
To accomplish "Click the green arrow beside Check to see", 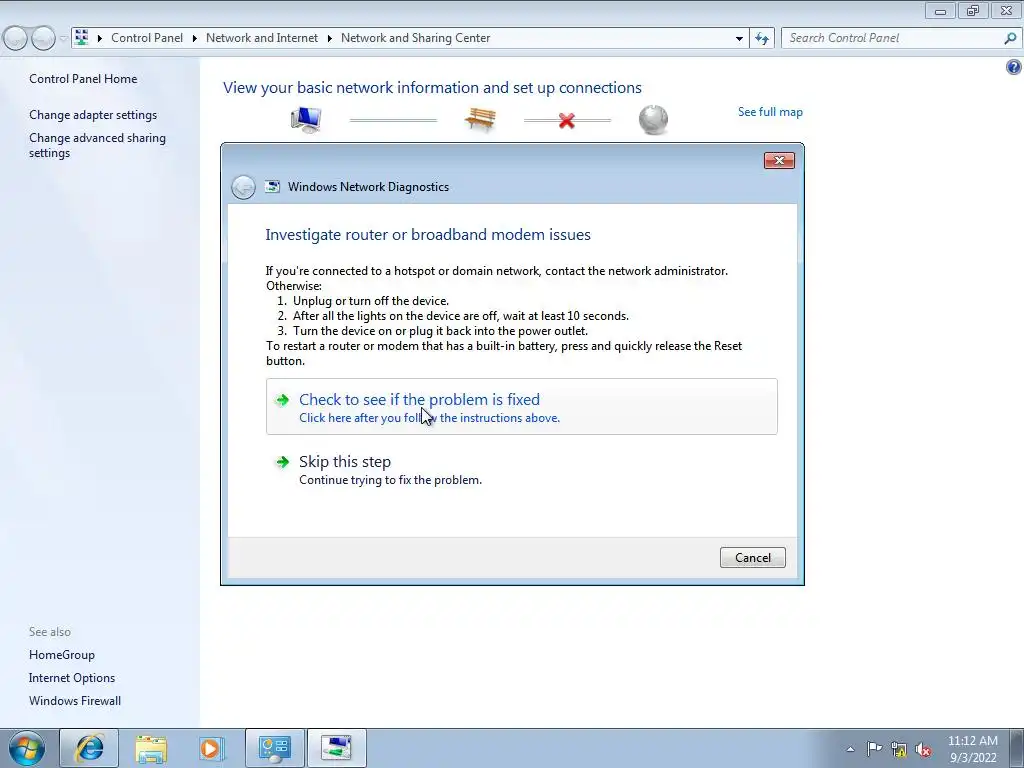I will coord(282,400).
